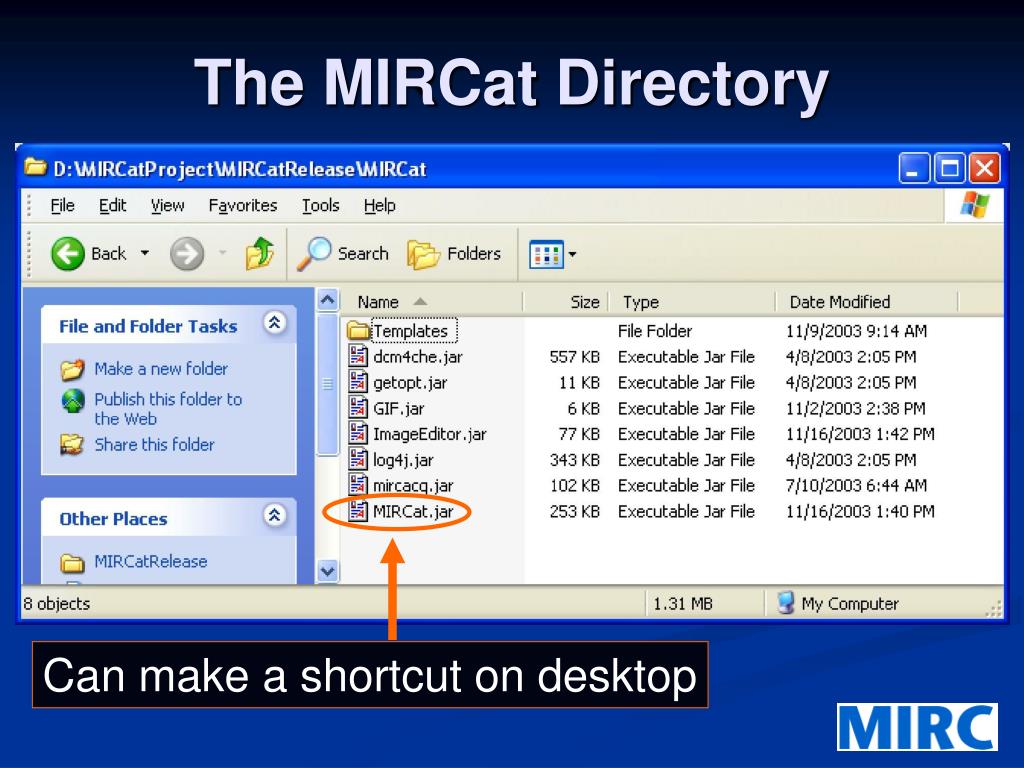
Task: Maximize the MIRCat explorer window
Action: (x=949, y=168)
